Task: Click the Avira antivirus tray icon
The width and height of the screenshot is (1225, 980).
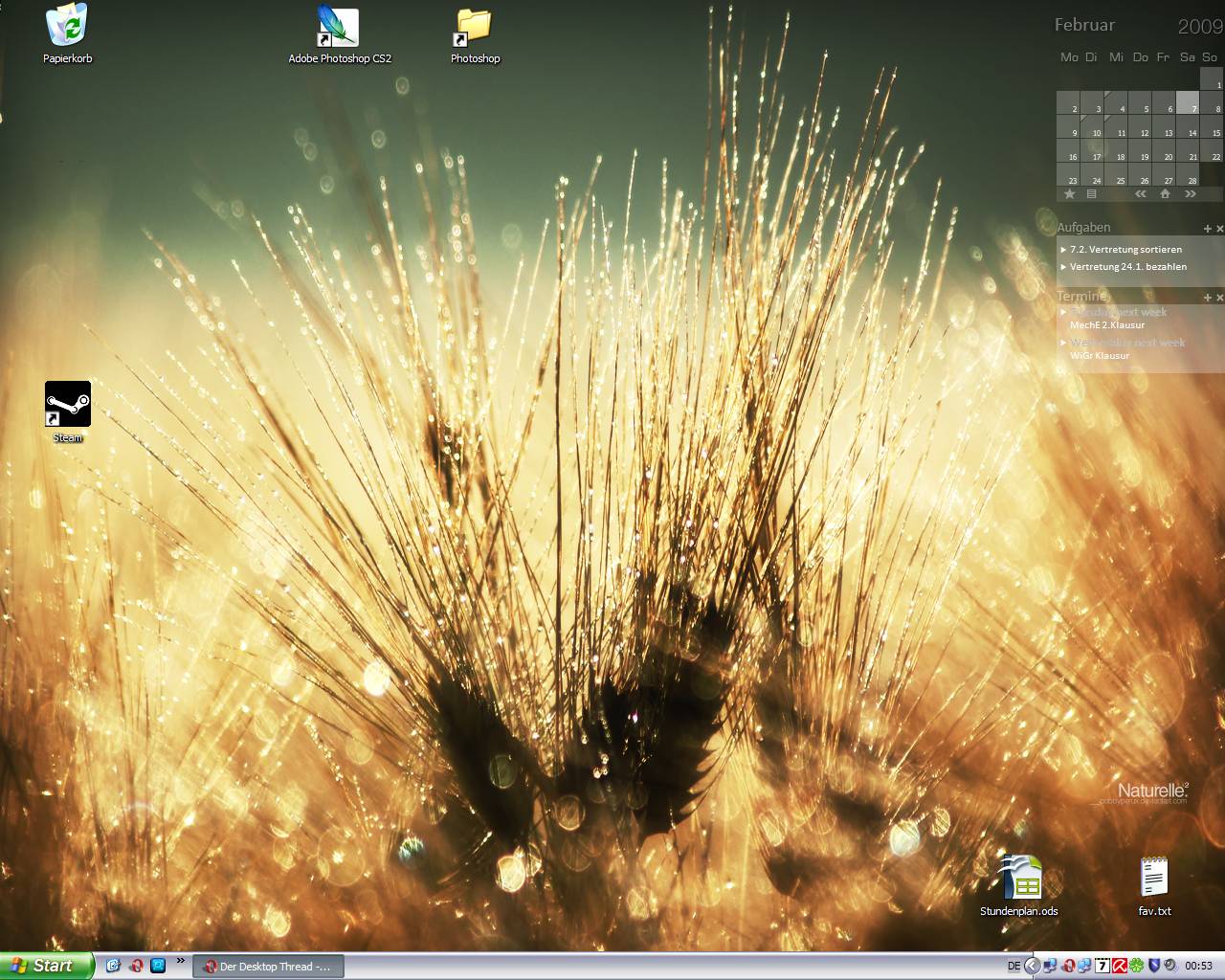Action: tap(1118, 966)
